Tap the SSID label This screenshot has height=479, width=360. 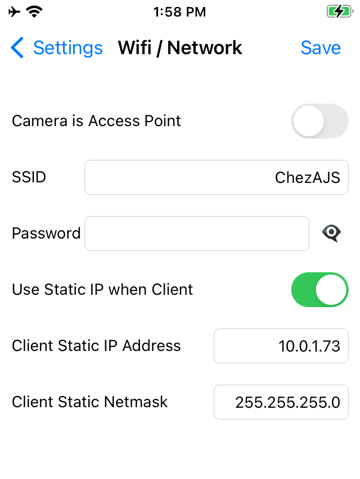pyautogui.click(x=29, y=177)
